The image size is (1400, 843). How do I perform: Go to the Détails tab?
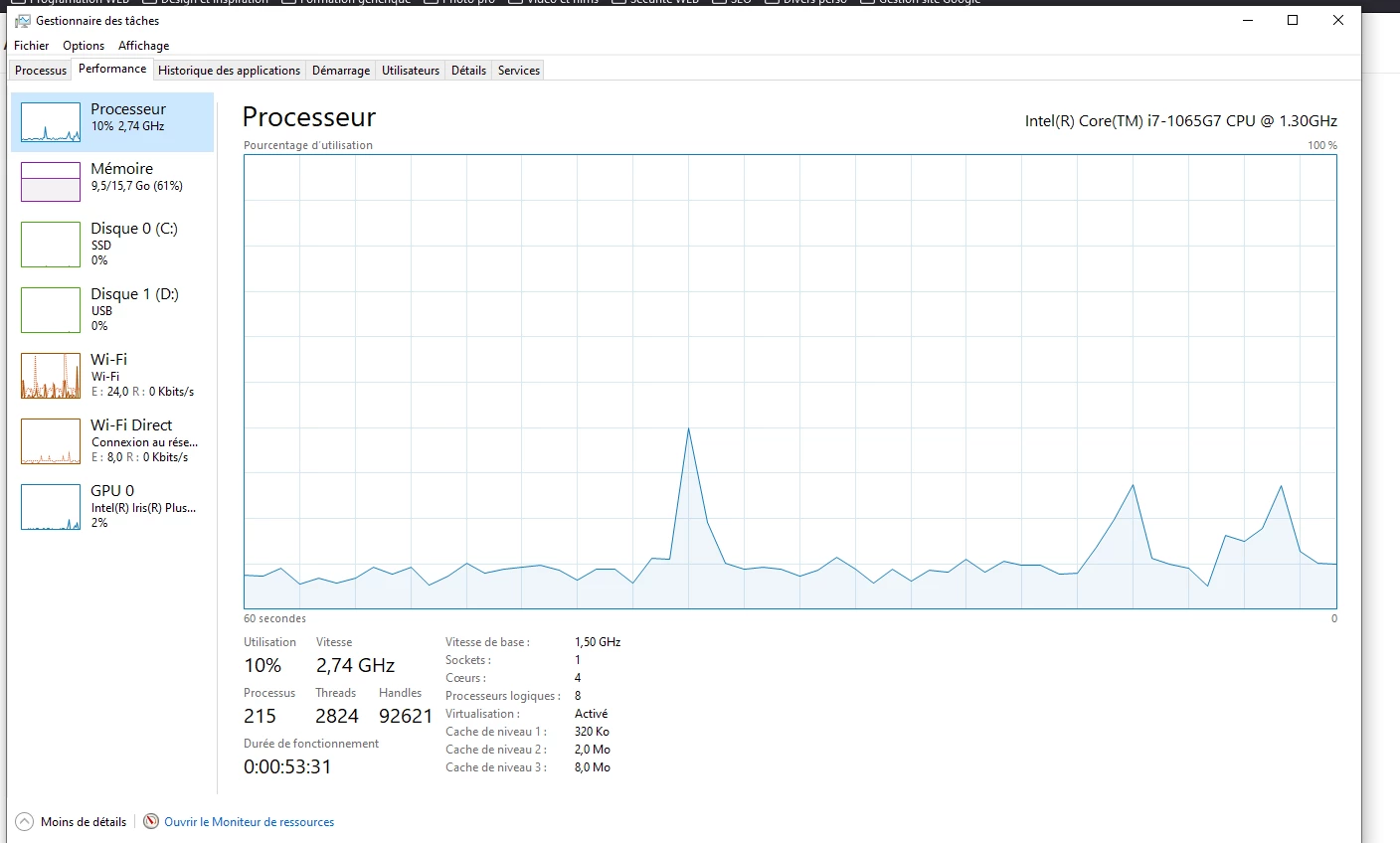pyautogui.click(x=468, y=71)
